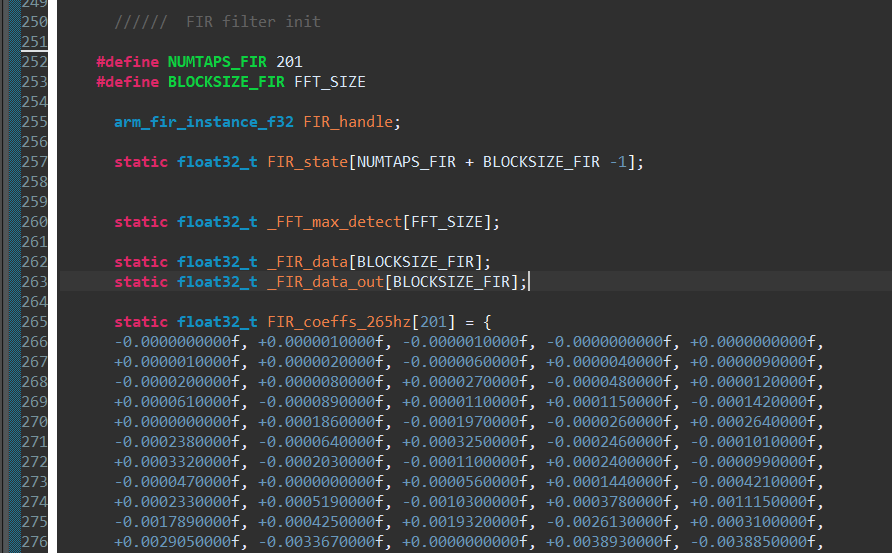The height and width of the screenshot is (553, 892).
Task: Click line number 270 in gutter
Action: (34, 422)
